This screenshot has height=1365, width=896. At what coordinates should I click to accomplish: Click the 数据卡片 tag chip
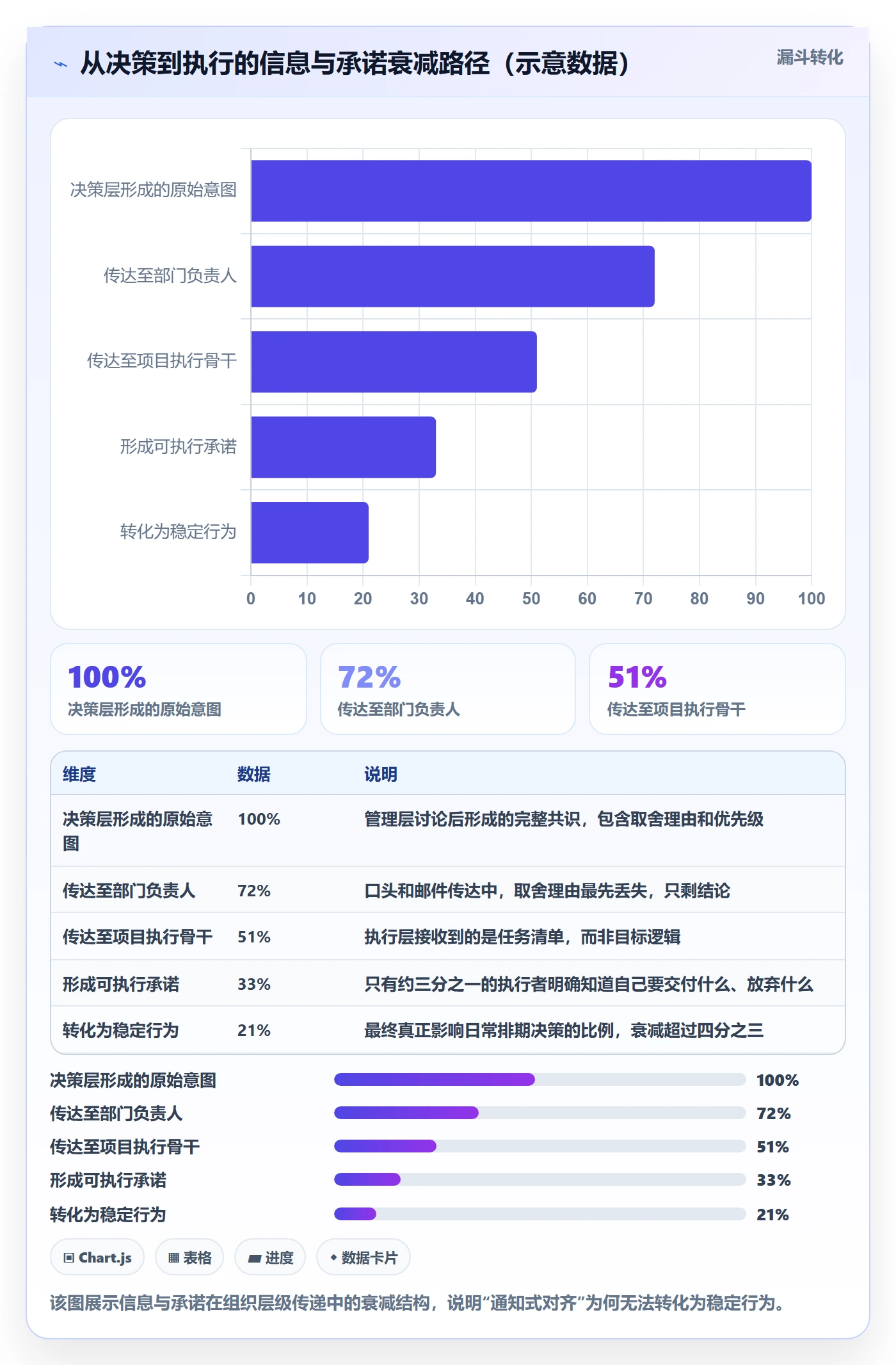coord(364,1257)
